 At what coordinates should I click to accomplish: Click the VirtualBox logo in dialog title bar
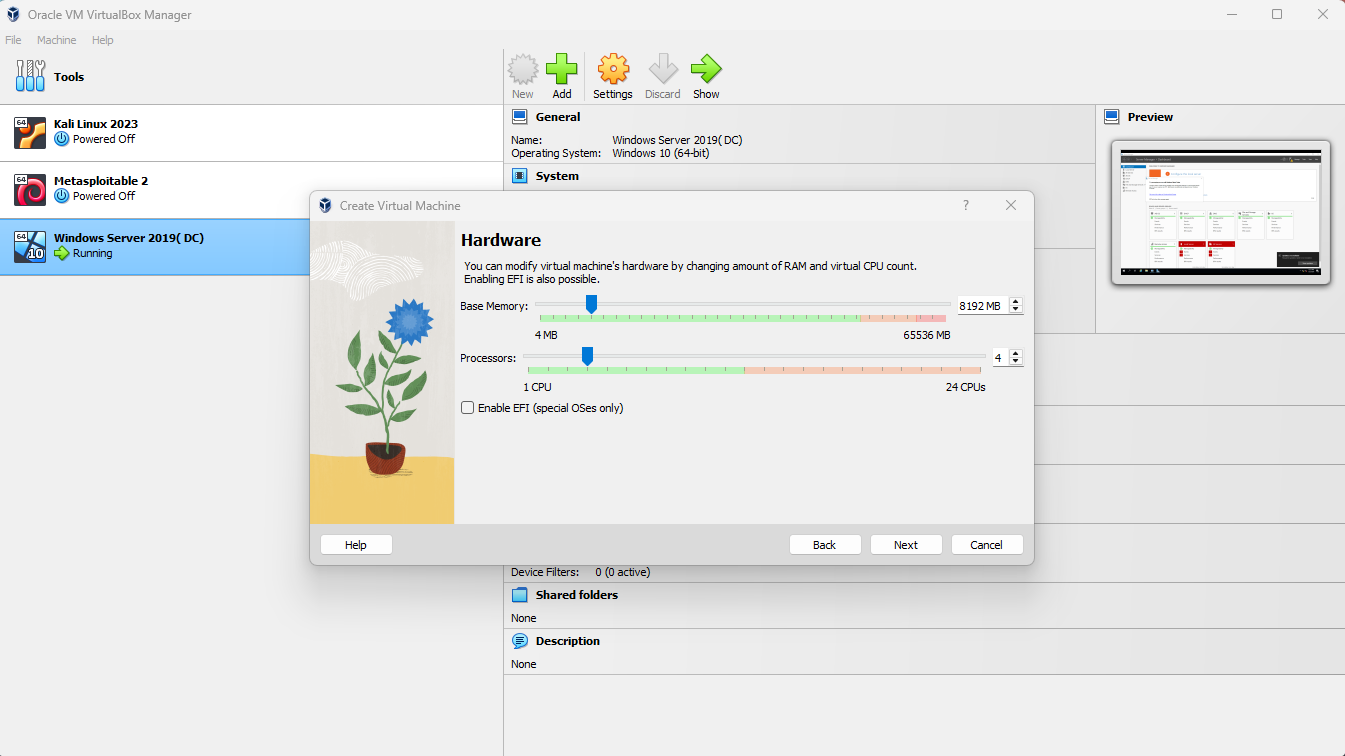pyautogui.click(x=326, y=205)
